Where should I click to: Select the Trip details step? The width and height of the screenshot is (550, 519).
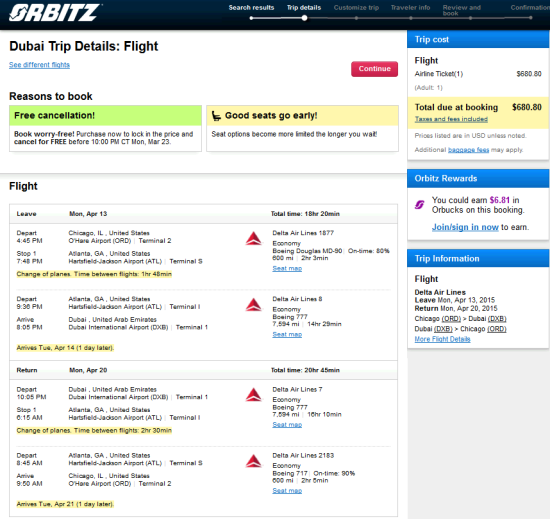(x=304, y=7)
